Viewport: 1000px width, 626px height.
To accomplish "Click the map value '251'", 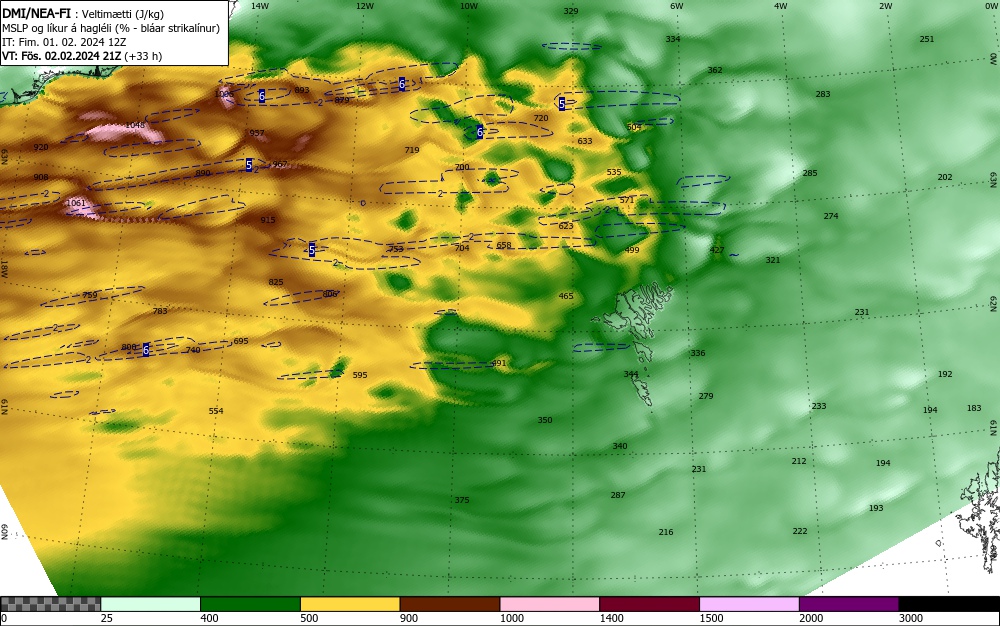I will click(927, 39).
